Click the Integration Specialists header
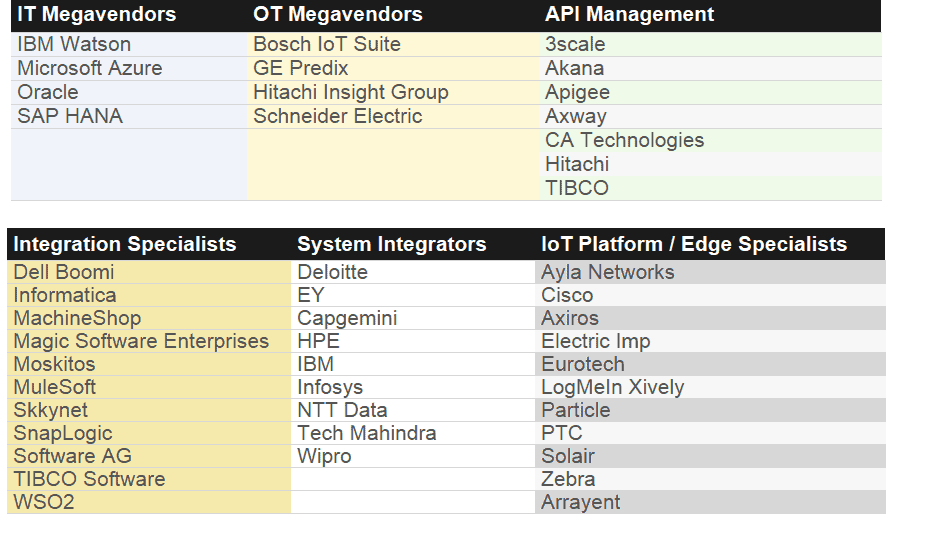This screenshot has width=925, height=545. [x=125, y=244]
